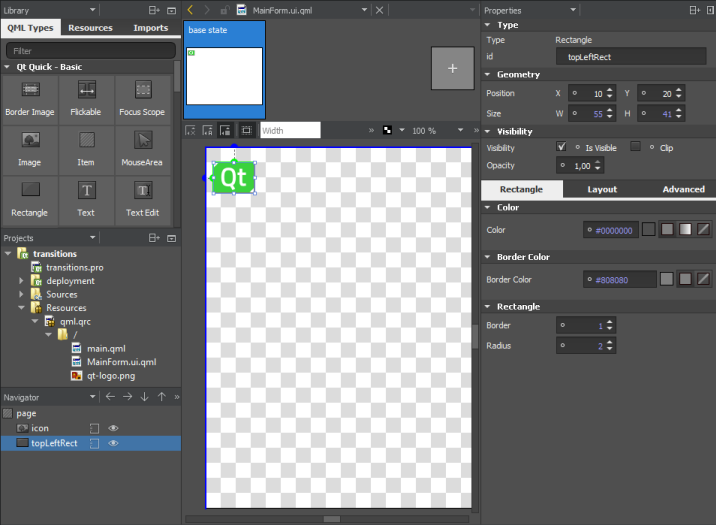Select the Focus Scope QML type

[x=142, y=100]
